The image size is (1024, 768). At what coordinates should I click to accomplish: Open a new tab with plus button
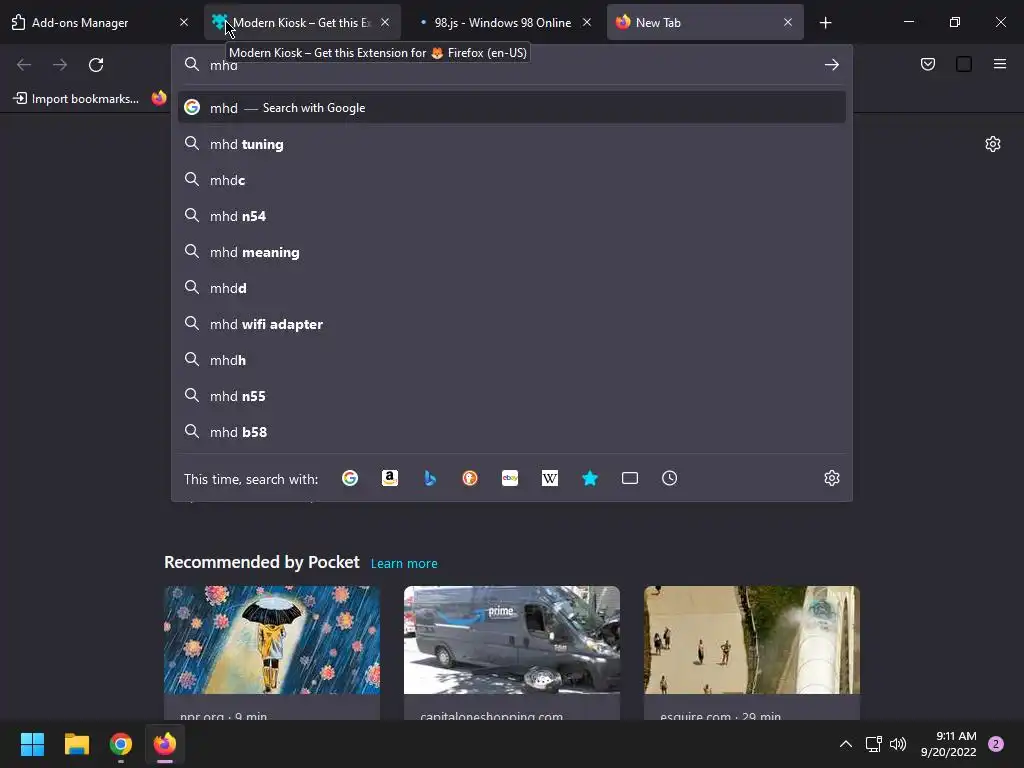point(825,23)
